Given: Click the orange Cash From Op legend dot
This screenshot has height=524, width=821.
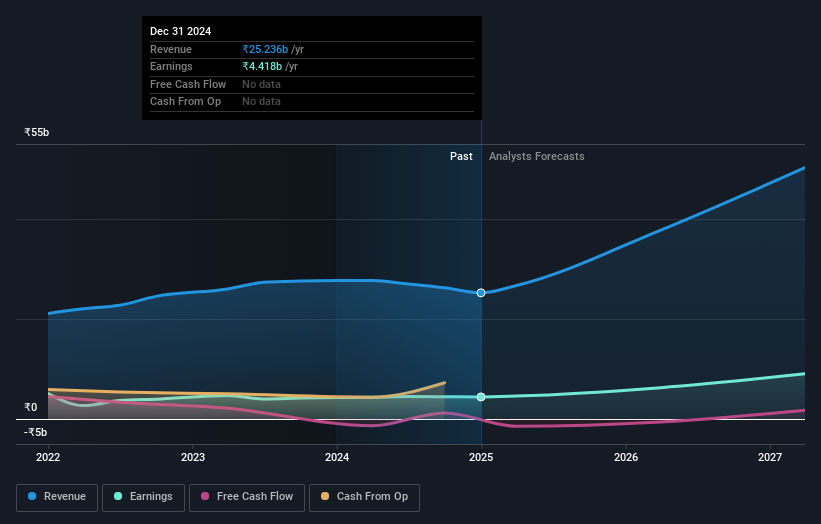Looking at the screenshot, I should [325, 496].
